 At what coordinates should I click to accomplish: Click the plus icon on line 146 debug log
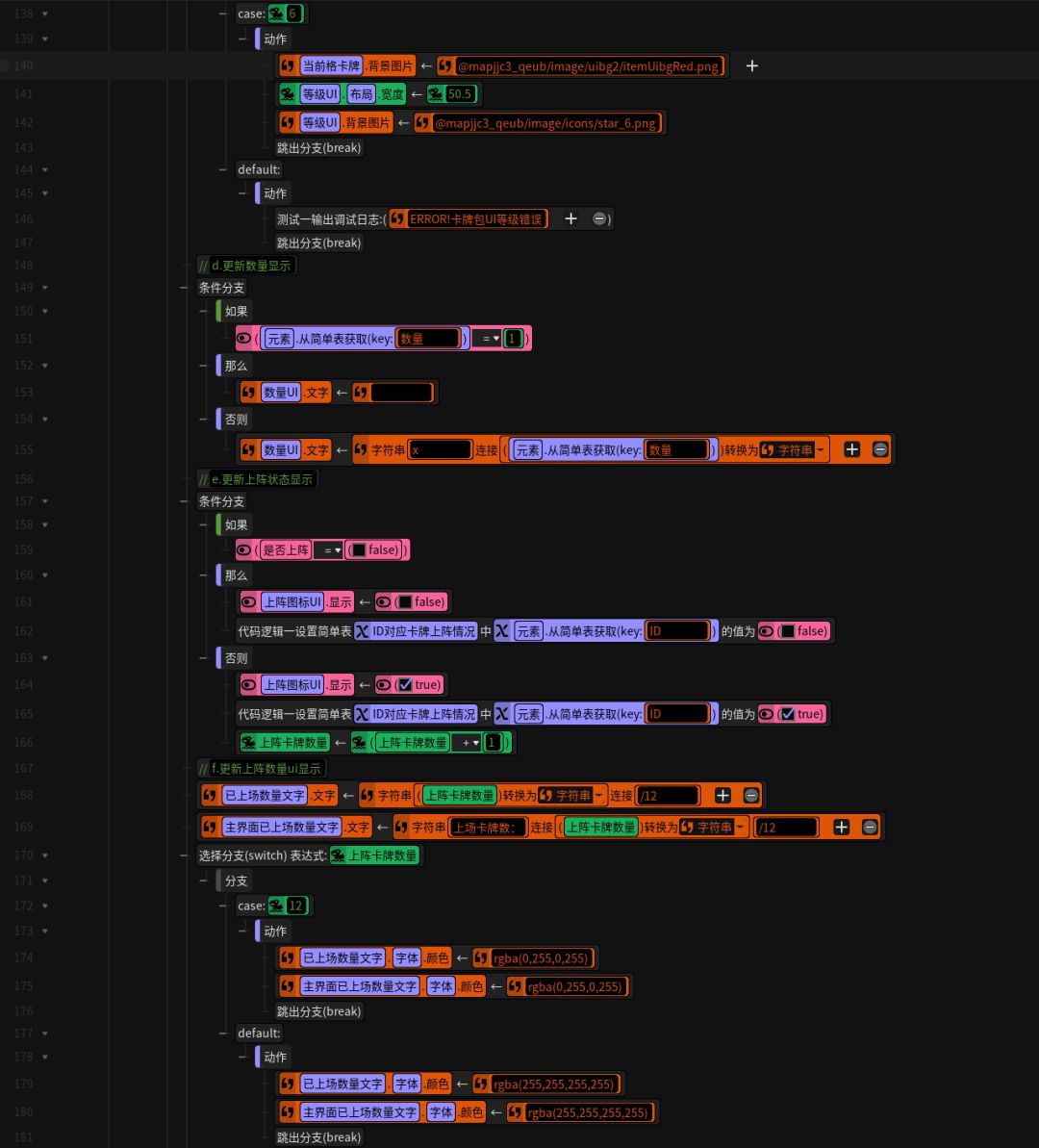coord(571,218)
